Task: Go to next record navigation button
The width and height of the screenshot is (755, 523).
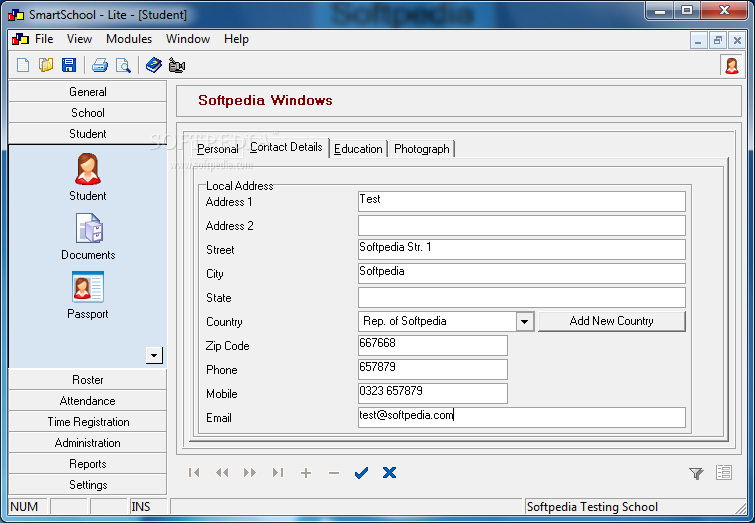Action: [x=250, y=472]
